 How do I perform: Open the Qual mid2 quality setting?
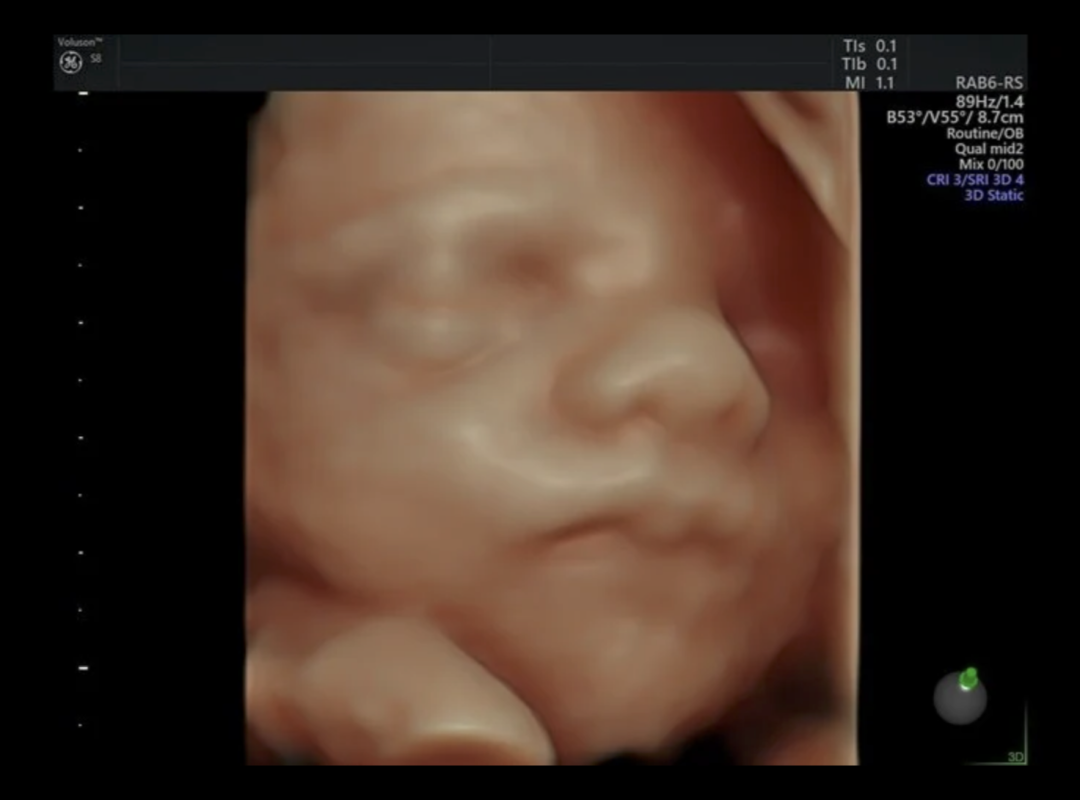tap(988, 149)
